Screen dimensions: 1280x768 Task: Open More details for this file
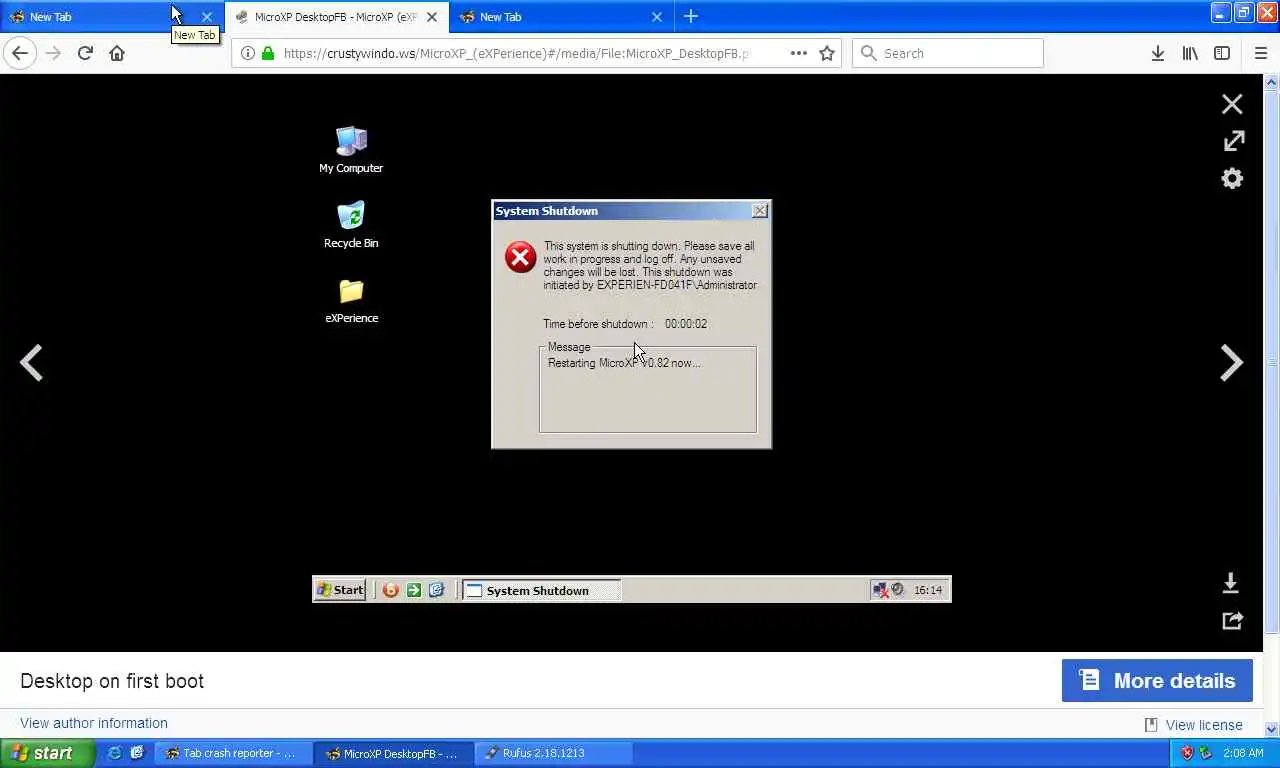(x=1157, y=681)
